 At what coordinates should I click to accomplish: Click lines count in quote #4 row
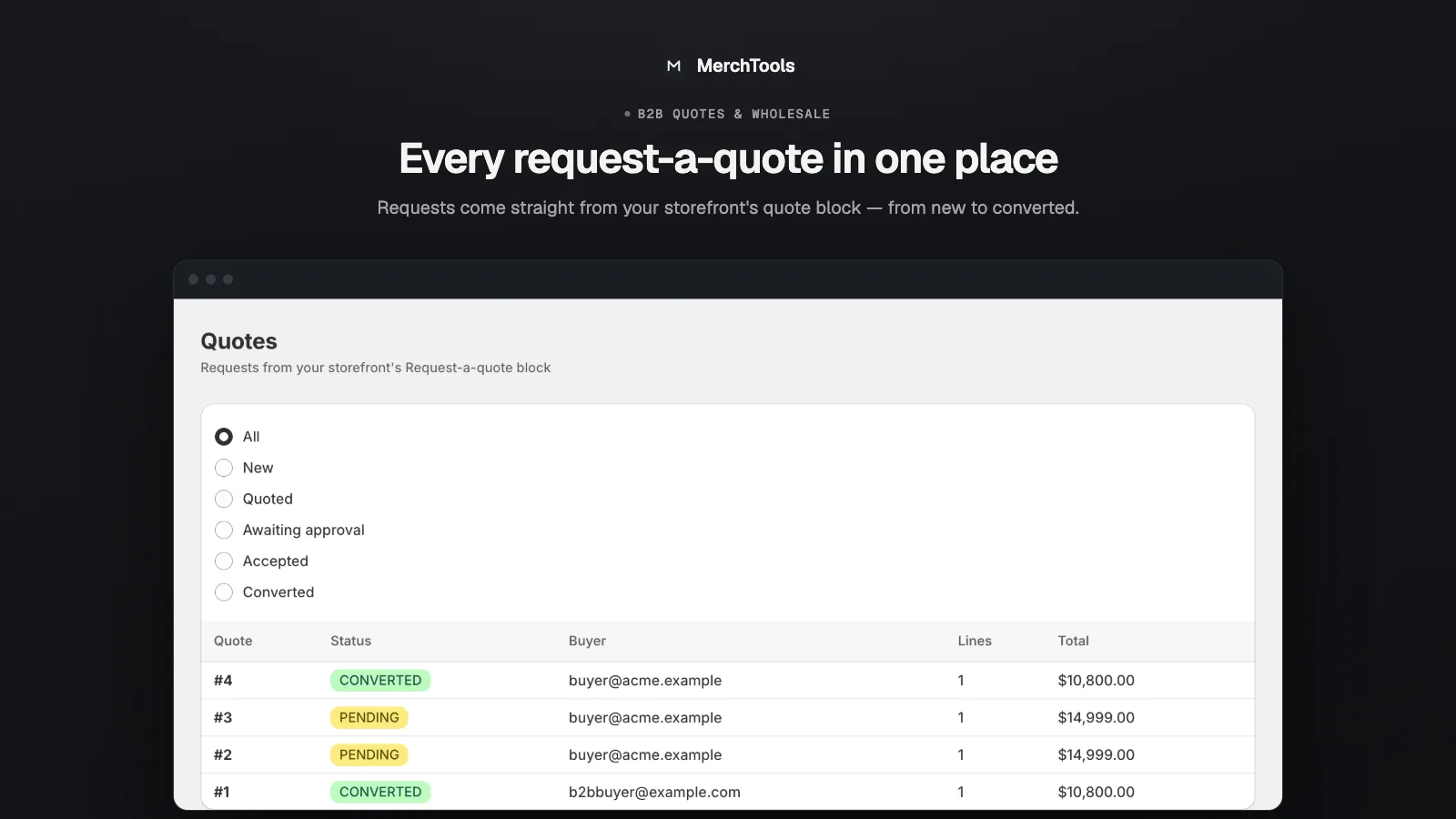coord(961,680)
